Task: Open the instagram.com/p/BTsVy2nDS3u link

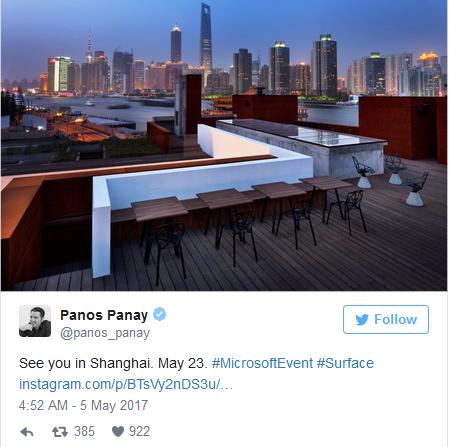Action: point(126,384)
